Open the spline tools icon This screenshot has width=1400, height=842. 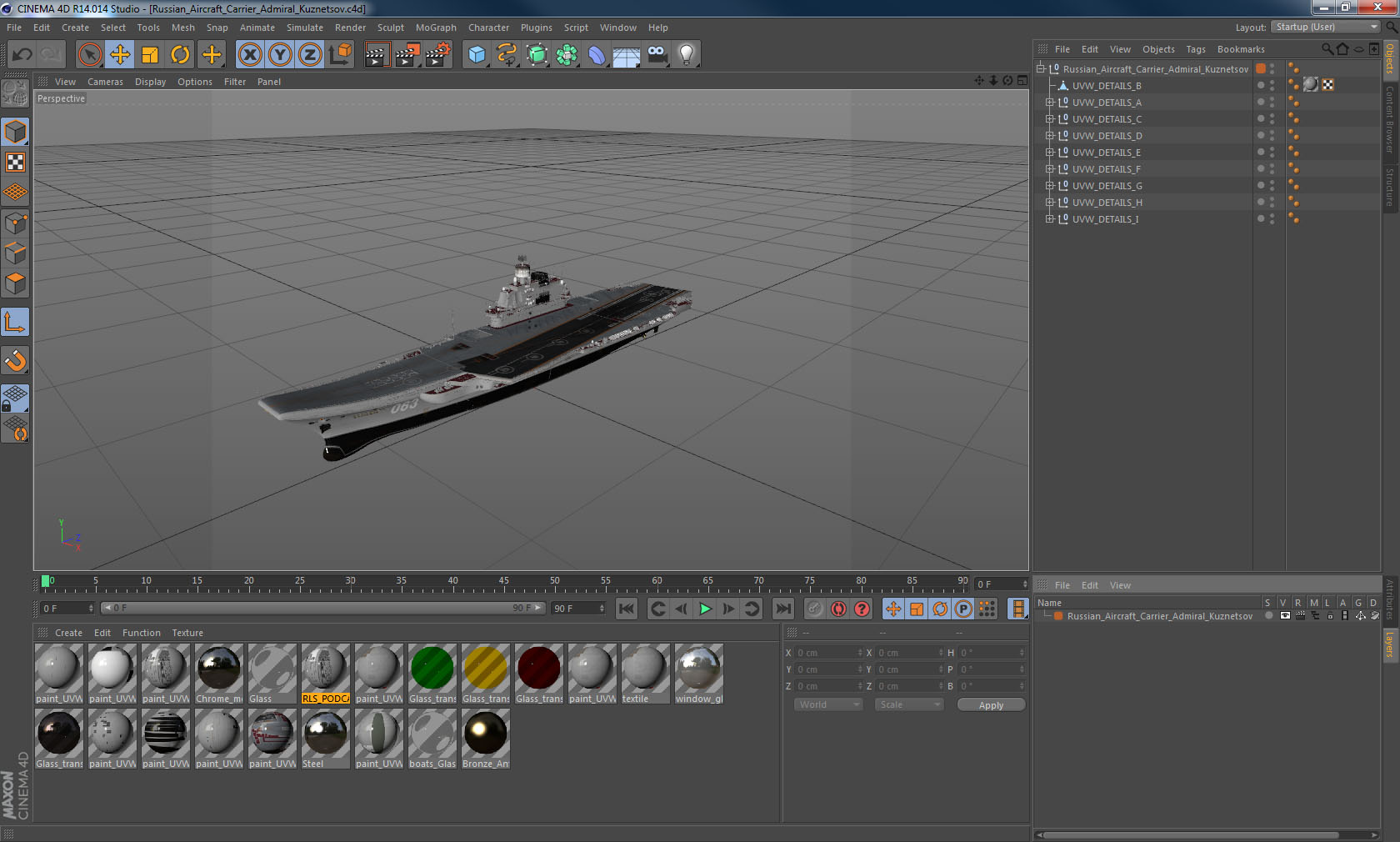pyautogui.click(x=507, y=55)
